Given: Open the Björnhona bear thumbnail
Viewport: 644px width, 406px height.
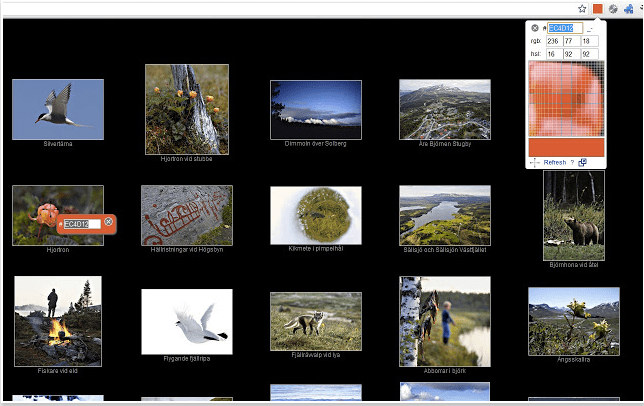Looking at the screenshot, I should pos(574,216).
